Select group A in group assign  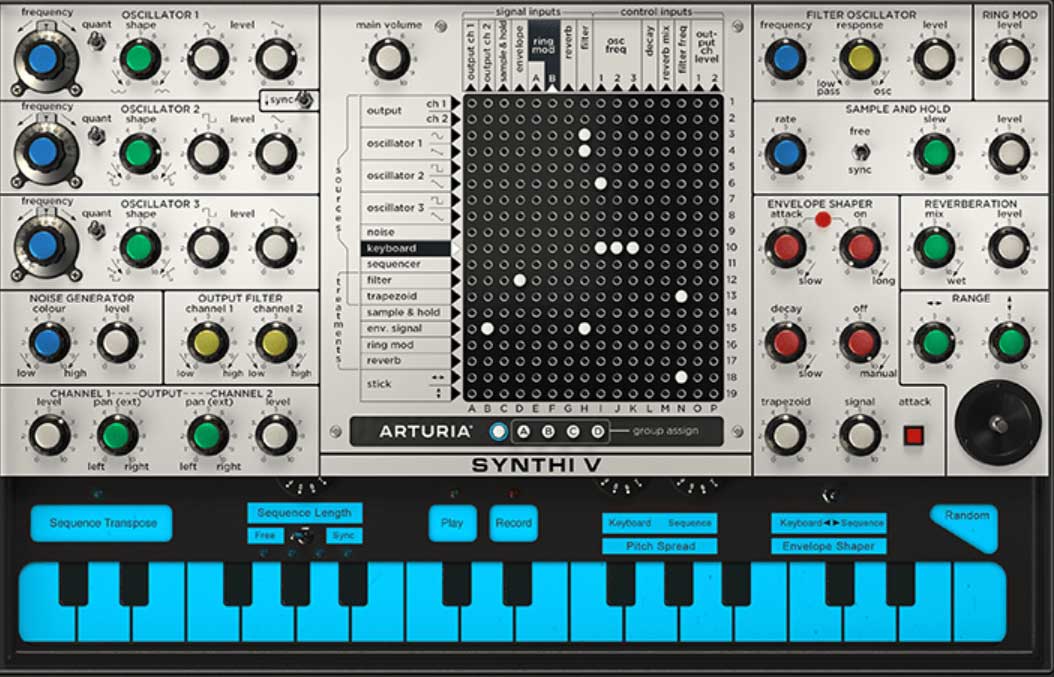(524, 432)
